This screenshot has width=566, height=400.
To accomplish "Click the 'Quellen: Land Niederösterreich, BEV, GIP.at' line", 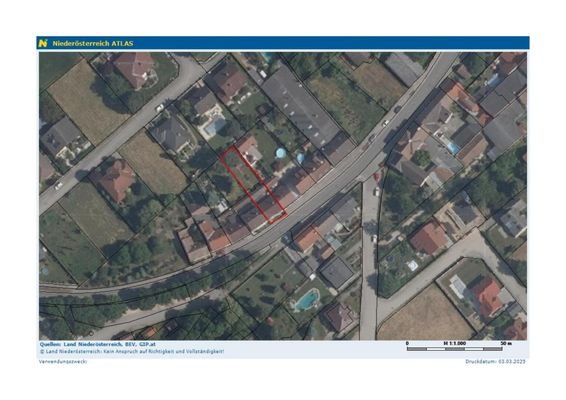I will tap(97, 344).
